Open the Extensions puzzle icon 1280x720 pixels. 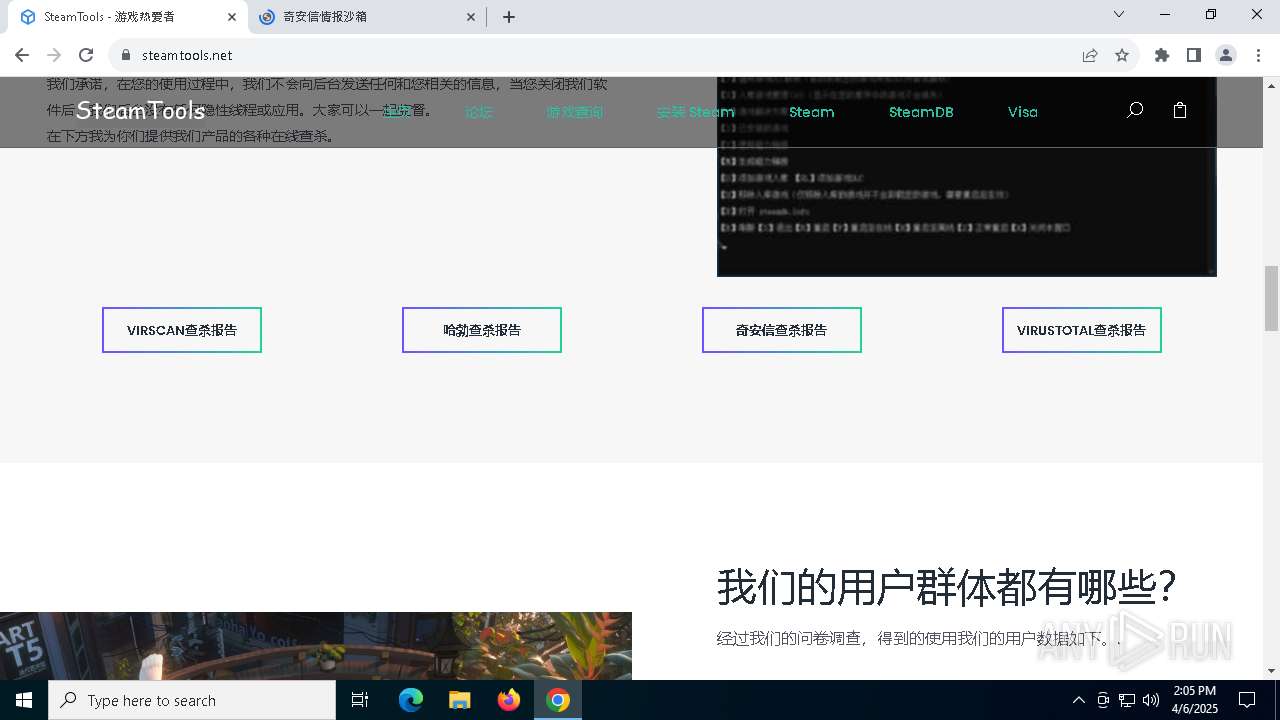[x=1162, y=55]
